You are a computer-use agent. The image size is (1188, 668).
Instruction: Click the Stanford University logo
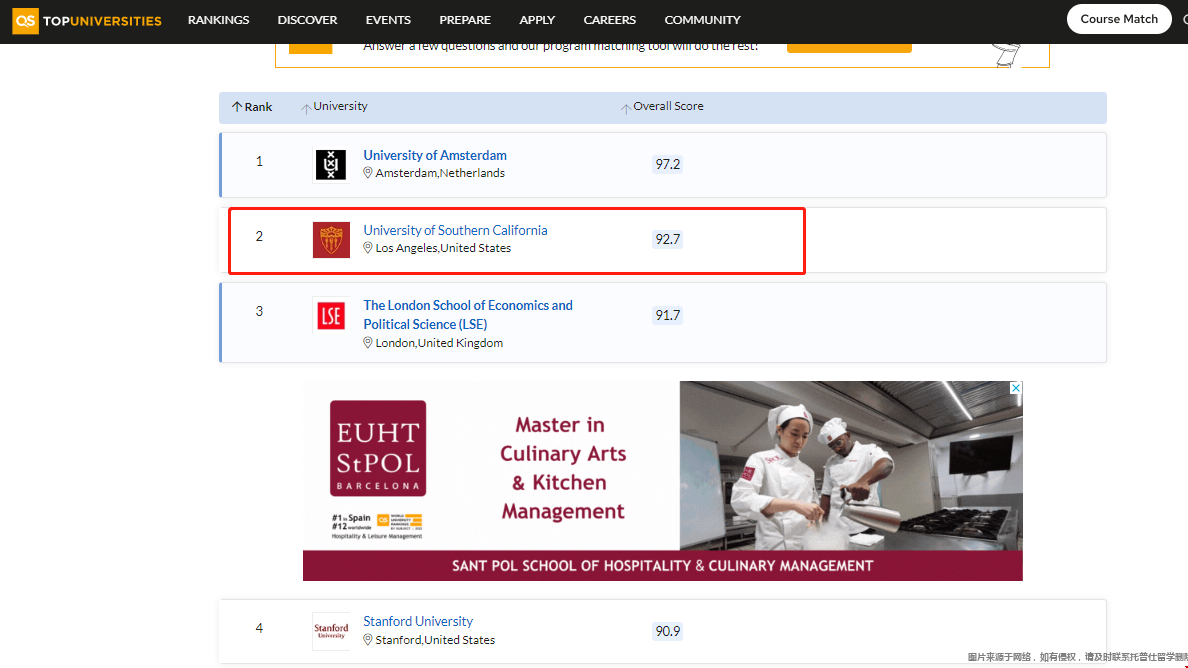pyautogui.click(x=331, y=631)
